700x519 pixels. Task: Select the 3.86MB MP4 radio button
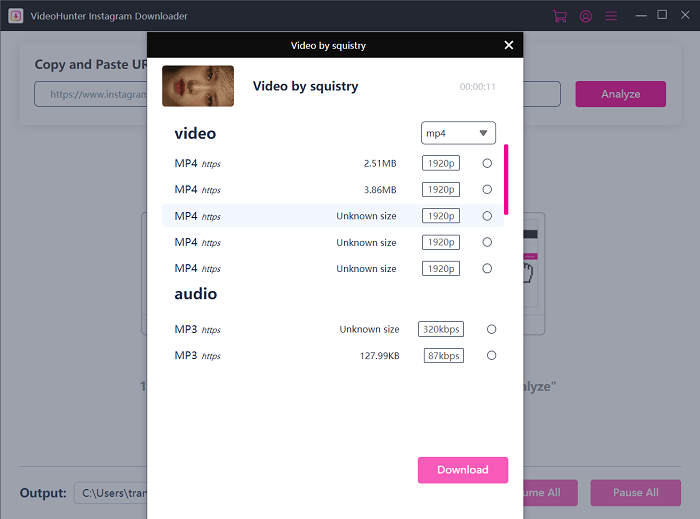click(x=487, y=190)
